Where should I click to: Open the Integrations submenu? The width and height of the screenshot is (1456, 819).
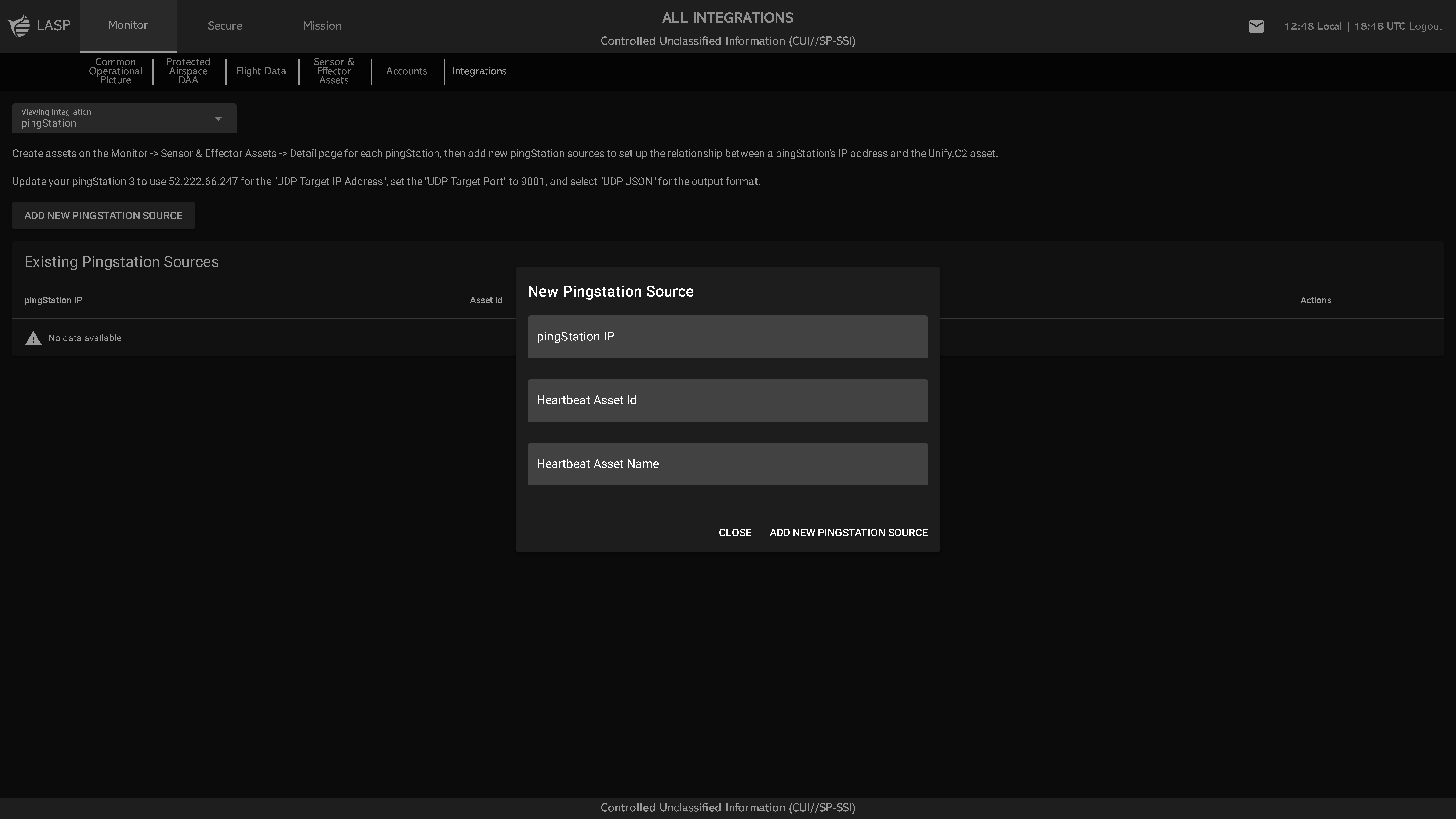(x=479, y=71)
